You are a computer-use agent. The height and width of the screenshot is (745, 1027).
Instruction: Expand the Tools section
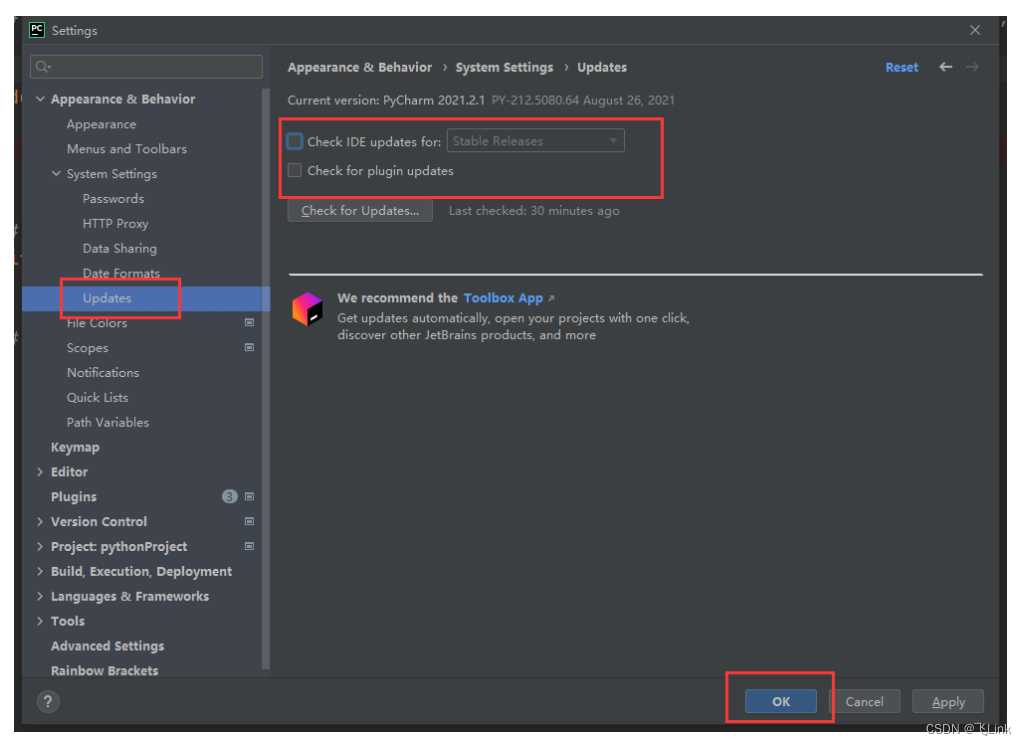(40, 621)
